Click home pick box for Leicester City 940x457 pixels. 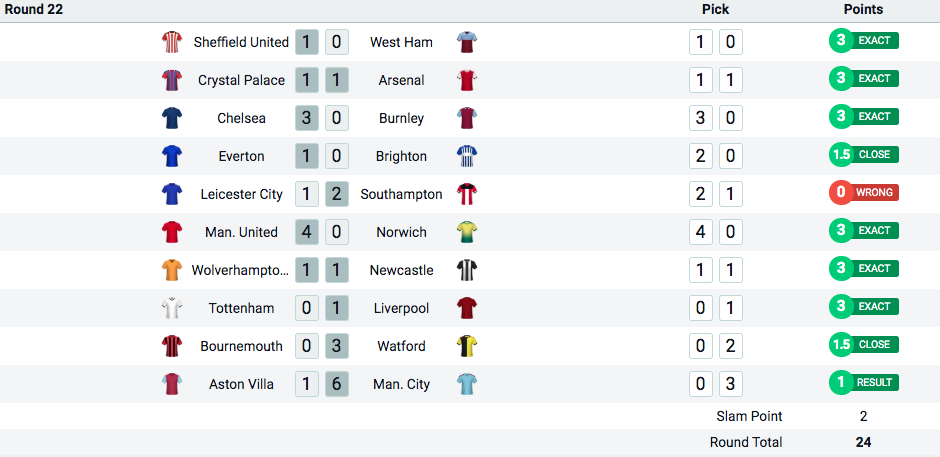701,194
